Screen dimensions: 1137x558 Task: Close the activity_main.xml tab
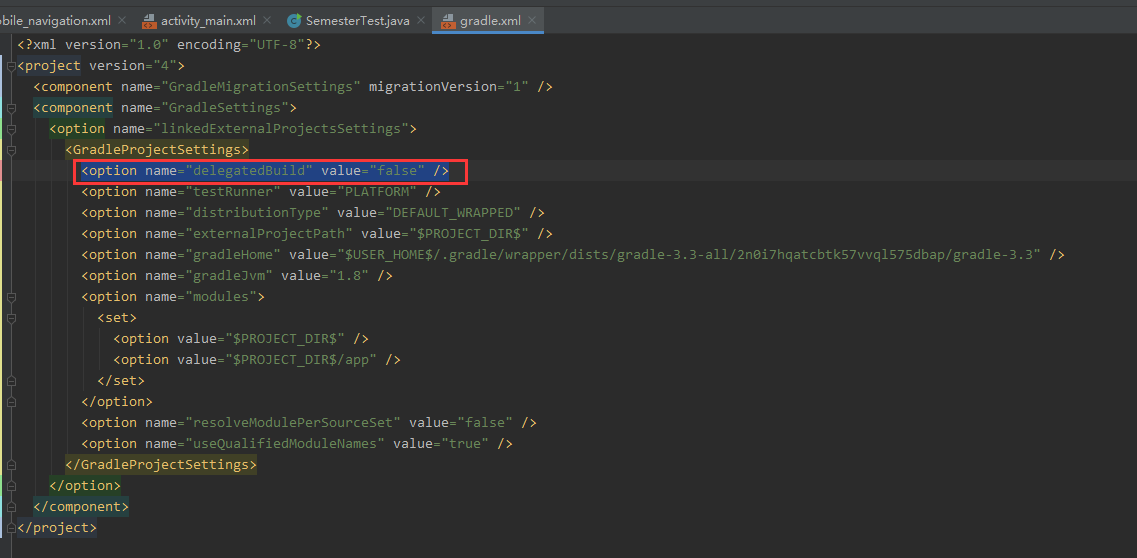pos(268,21)
